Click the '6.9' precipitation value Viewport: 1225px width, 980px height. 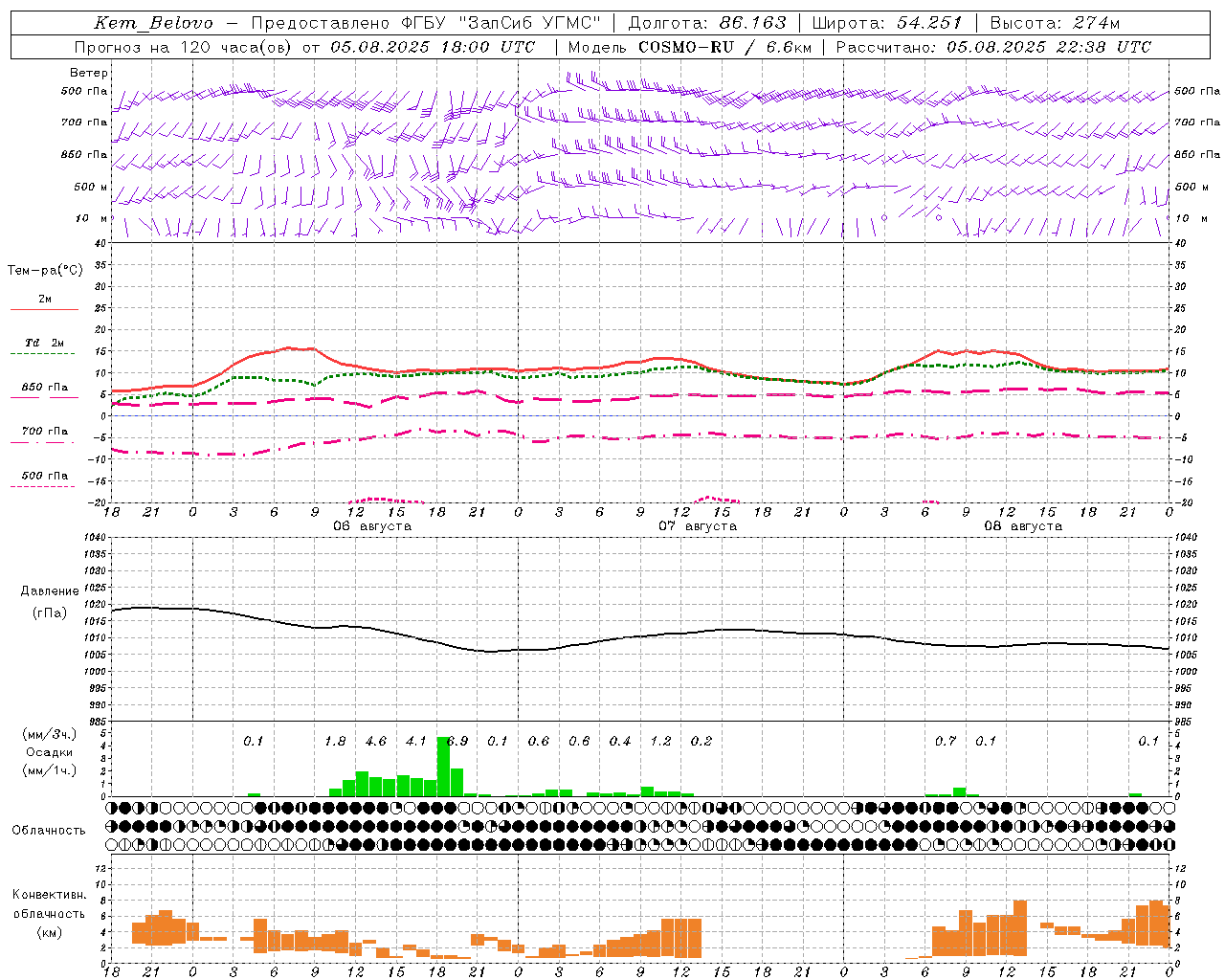click(457, 742)
